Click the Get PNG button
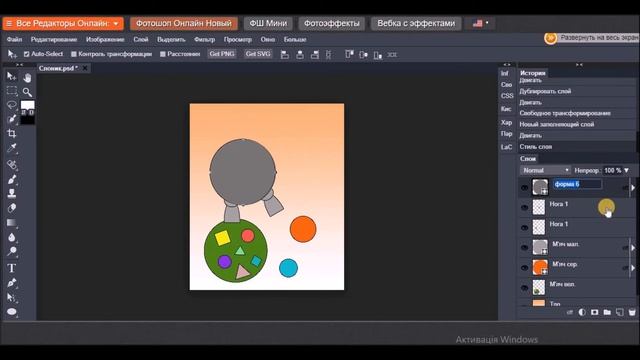 tap(222, 54)
